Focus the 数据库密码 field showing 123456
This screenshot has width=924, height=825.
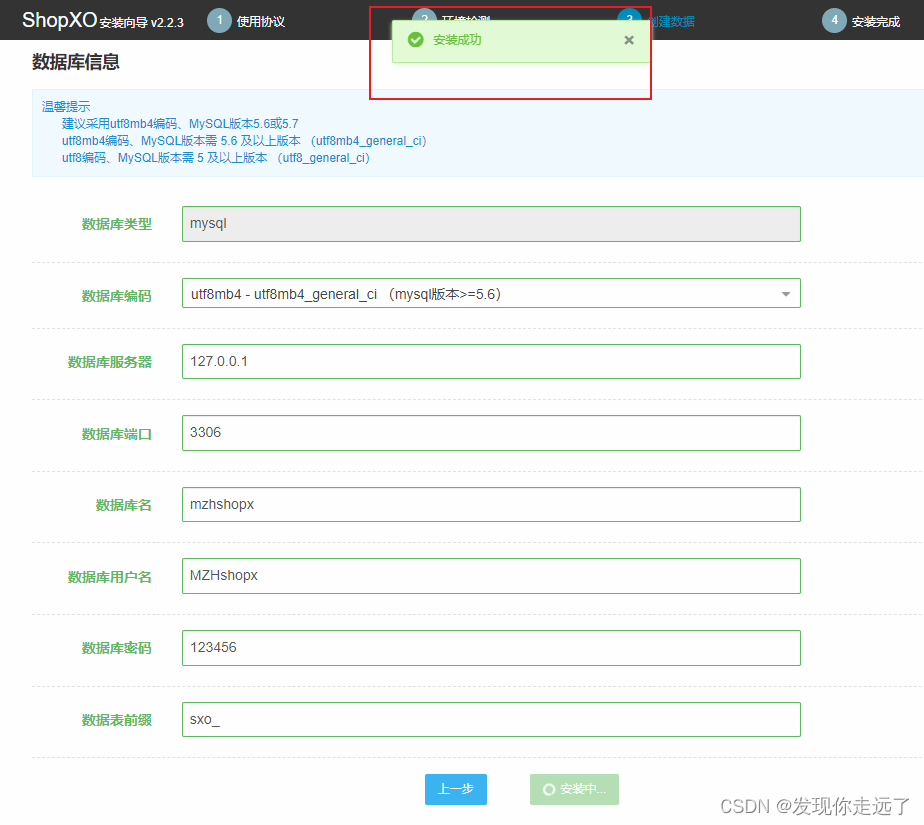[x=491, y=648]
